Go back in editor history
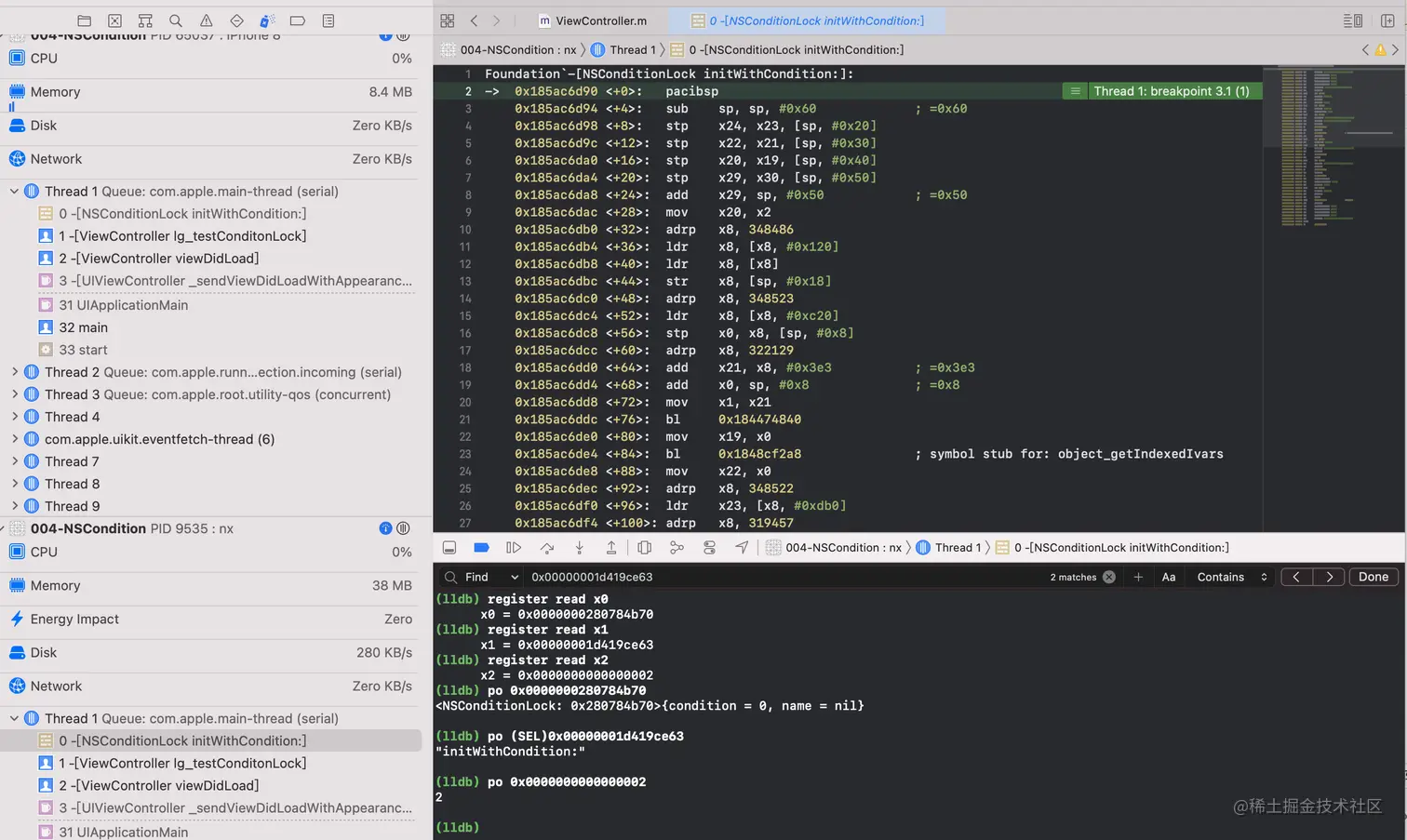1407x840 pixels. pyautogui.click(x=475, y=20)
